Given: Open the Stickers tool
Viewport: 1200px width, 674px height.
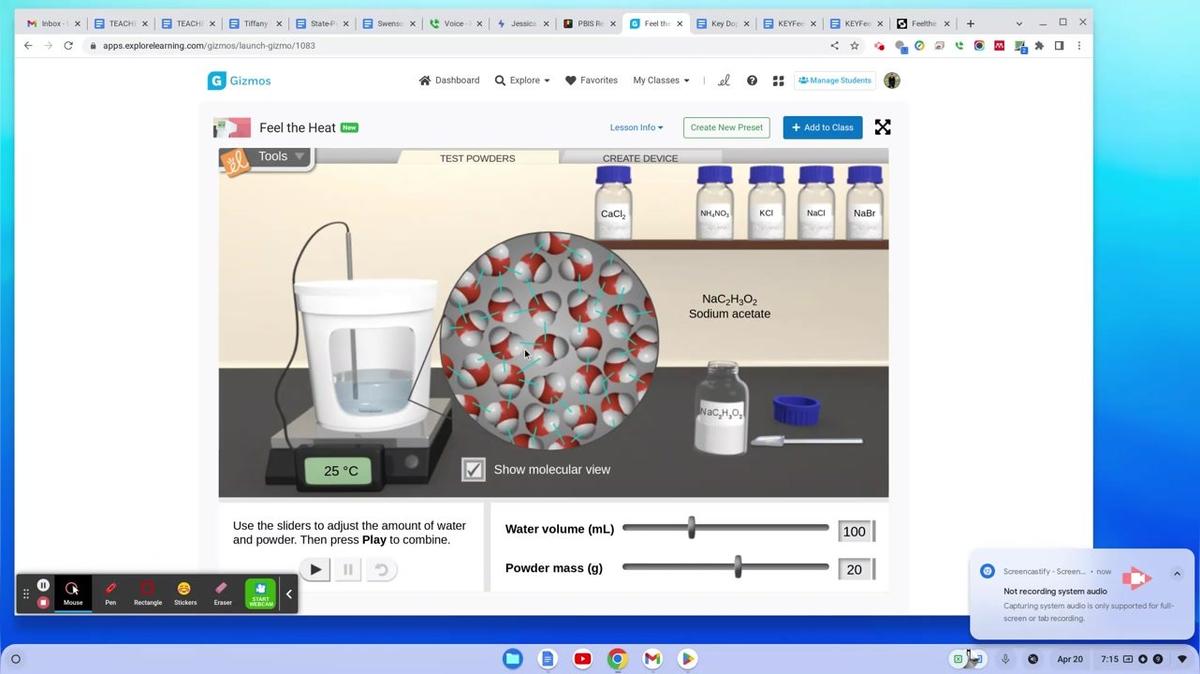Looking at the screenshot, I should click(185, 592).
